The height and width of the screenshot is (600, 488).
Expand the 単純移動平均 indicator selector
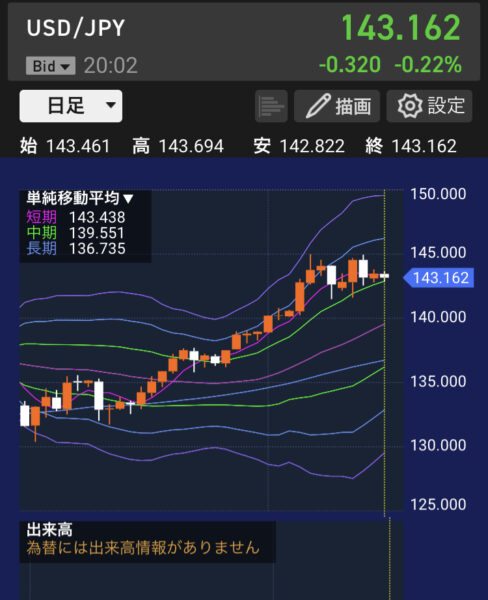(80, 198)
